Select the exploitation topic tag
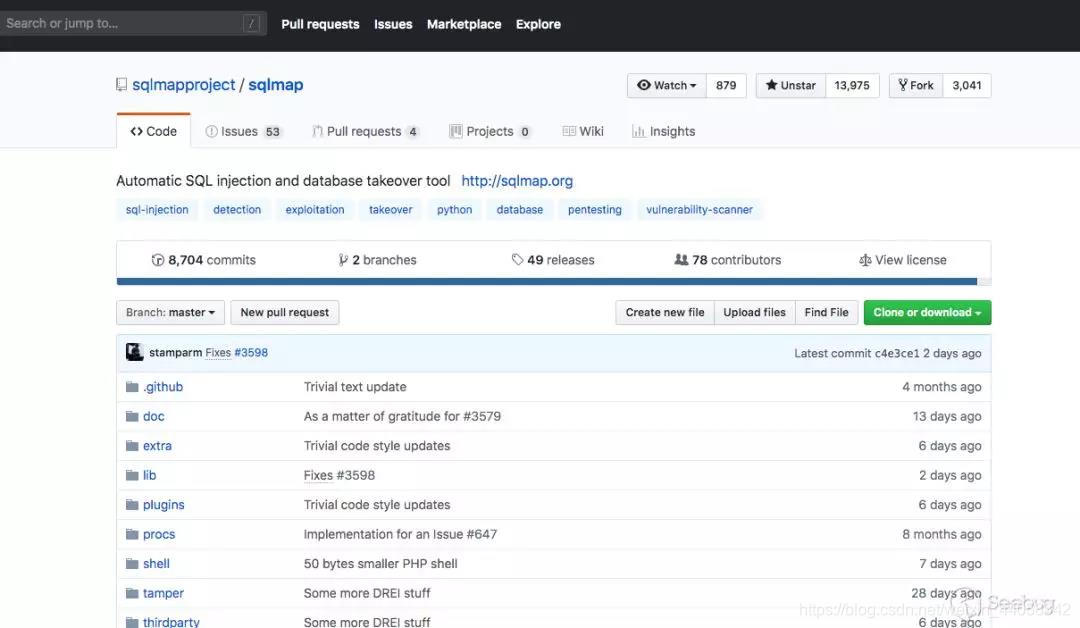 point(315,210)
